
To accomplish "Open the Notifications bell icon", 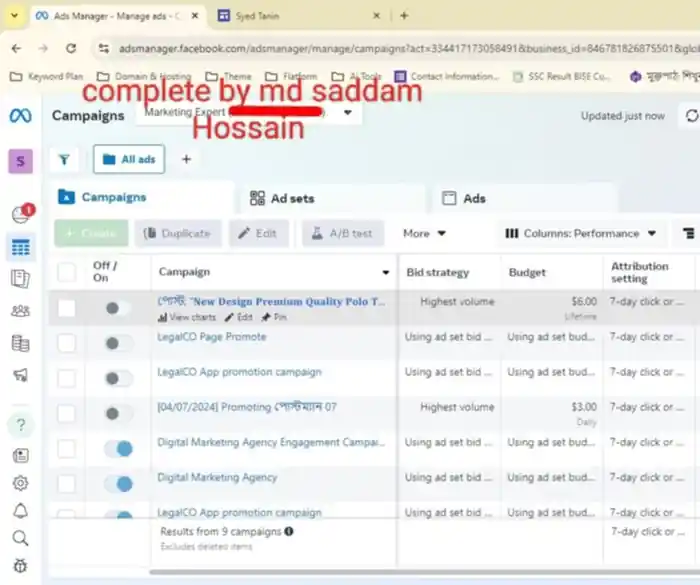I will (21, 511).
